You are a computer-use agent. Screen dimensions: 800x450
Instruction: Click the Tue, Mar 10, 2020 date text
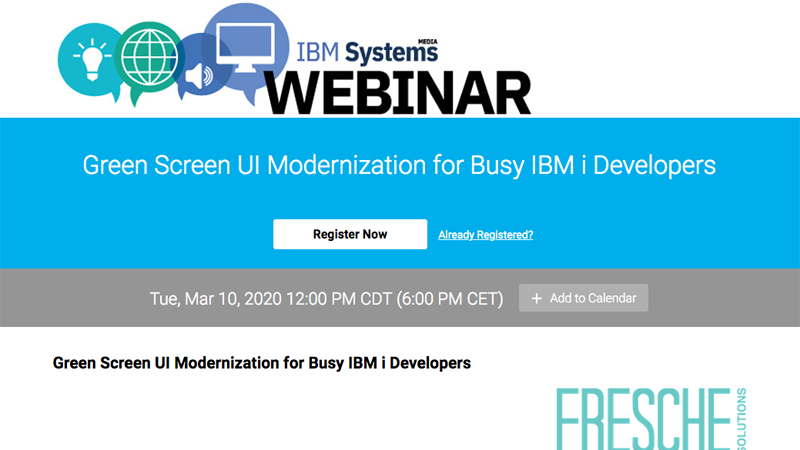point(327,298)
